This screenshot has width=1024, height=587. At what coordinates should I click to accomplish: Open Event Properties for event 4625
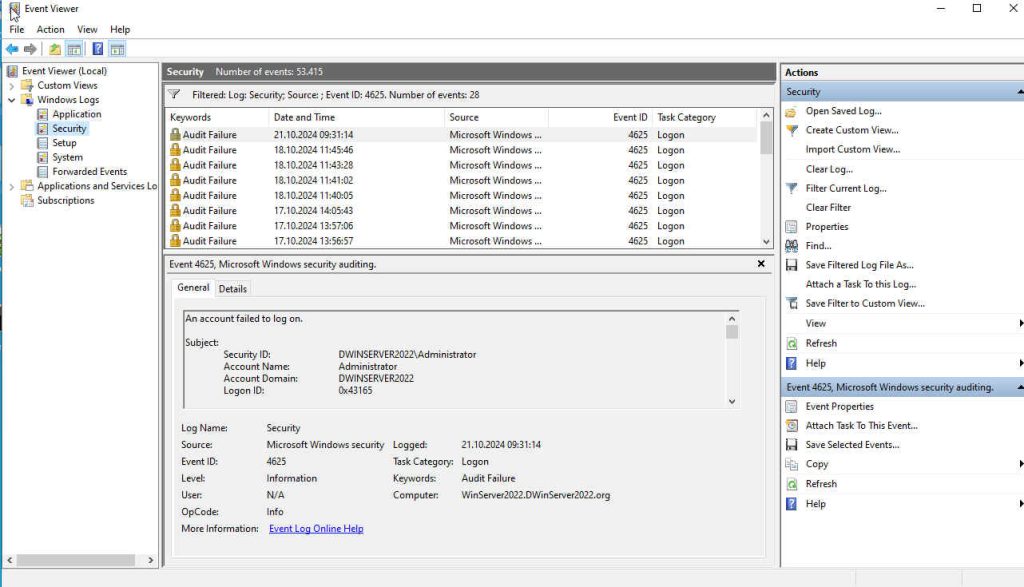click(x=838, y=406)
